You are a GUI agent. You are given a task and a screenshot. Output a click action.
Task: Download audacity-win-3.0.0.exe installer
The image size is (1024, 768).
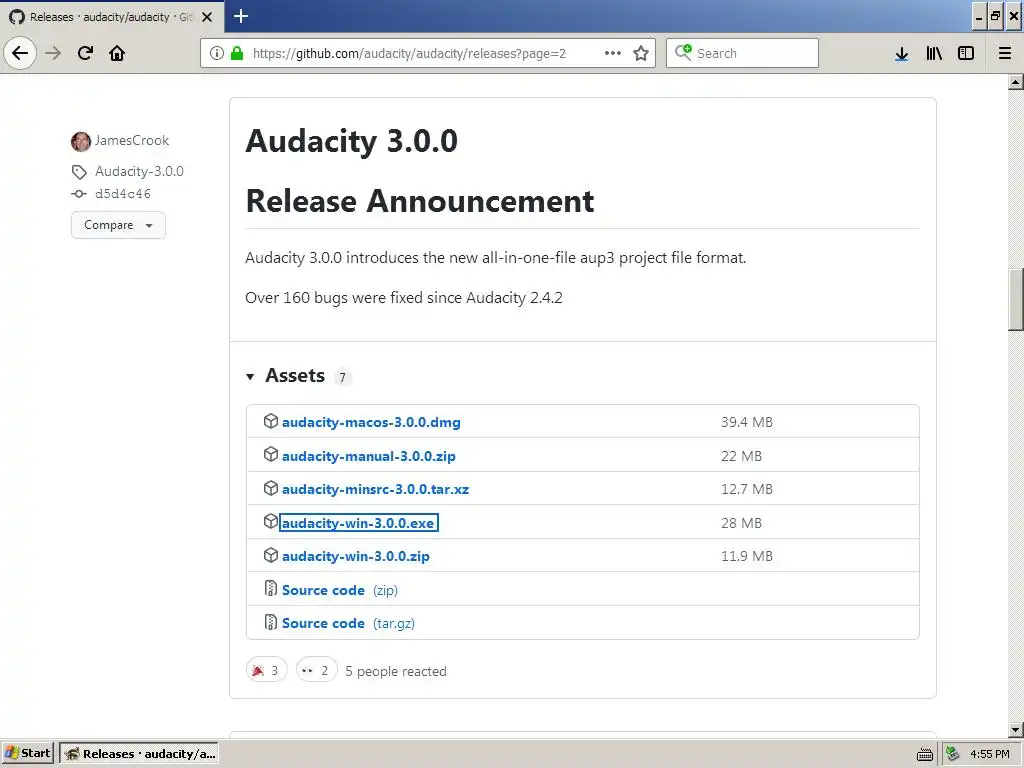pos(359,523)
